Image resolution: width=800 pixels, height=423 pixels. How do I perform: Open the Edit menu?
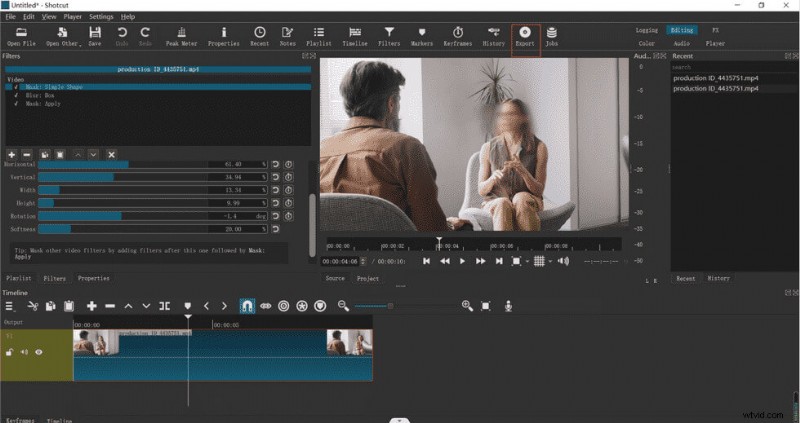(29, 17)
